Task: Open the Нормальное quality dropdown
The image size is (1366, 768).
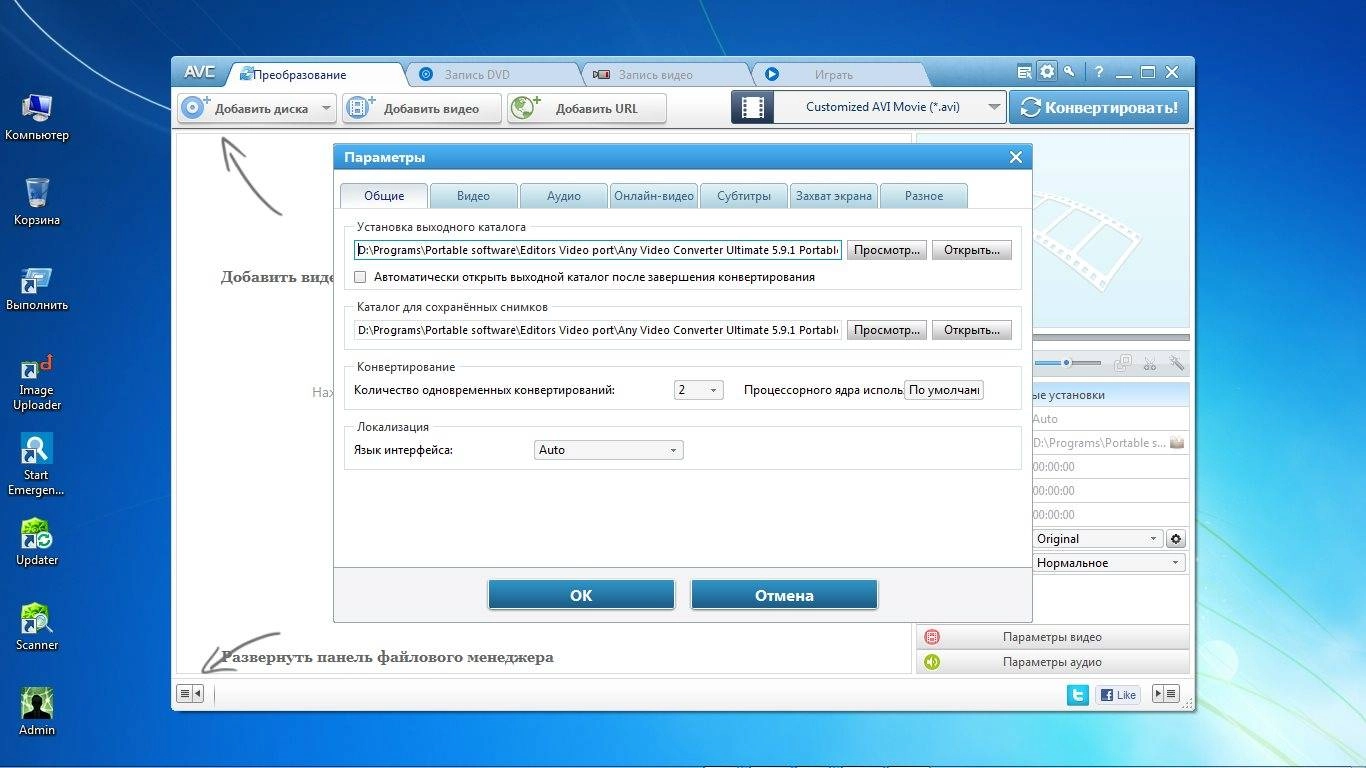Action: point(1108,563)
